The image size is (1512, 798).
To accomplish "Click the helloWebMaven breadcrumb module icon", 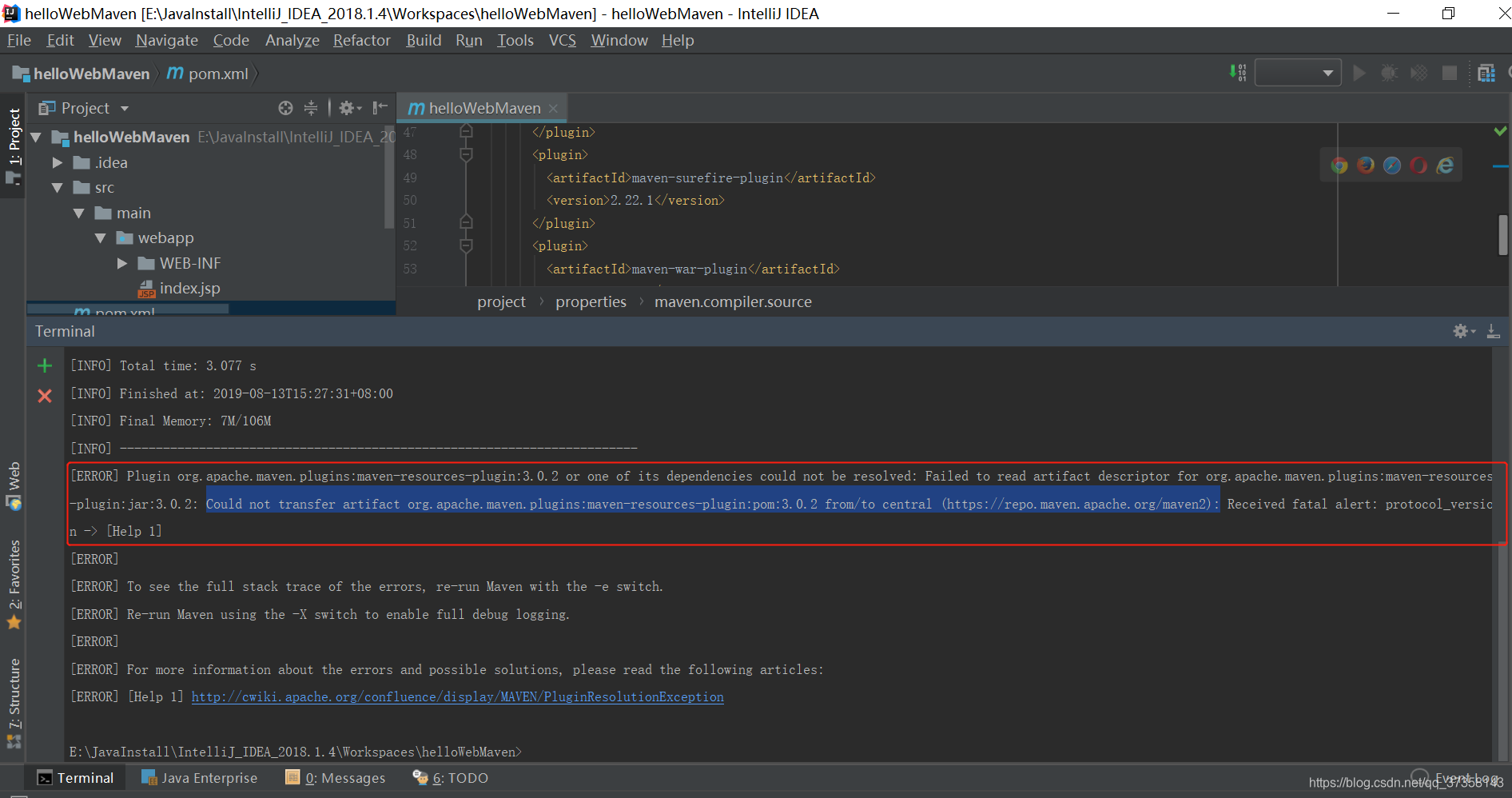I will coord(20,74).
